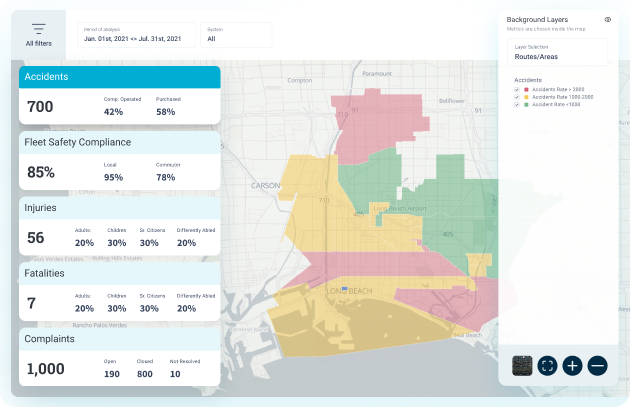The image size is (630, 407).
Task: Click the fullscreen map icon
Action: coord(547,366)
